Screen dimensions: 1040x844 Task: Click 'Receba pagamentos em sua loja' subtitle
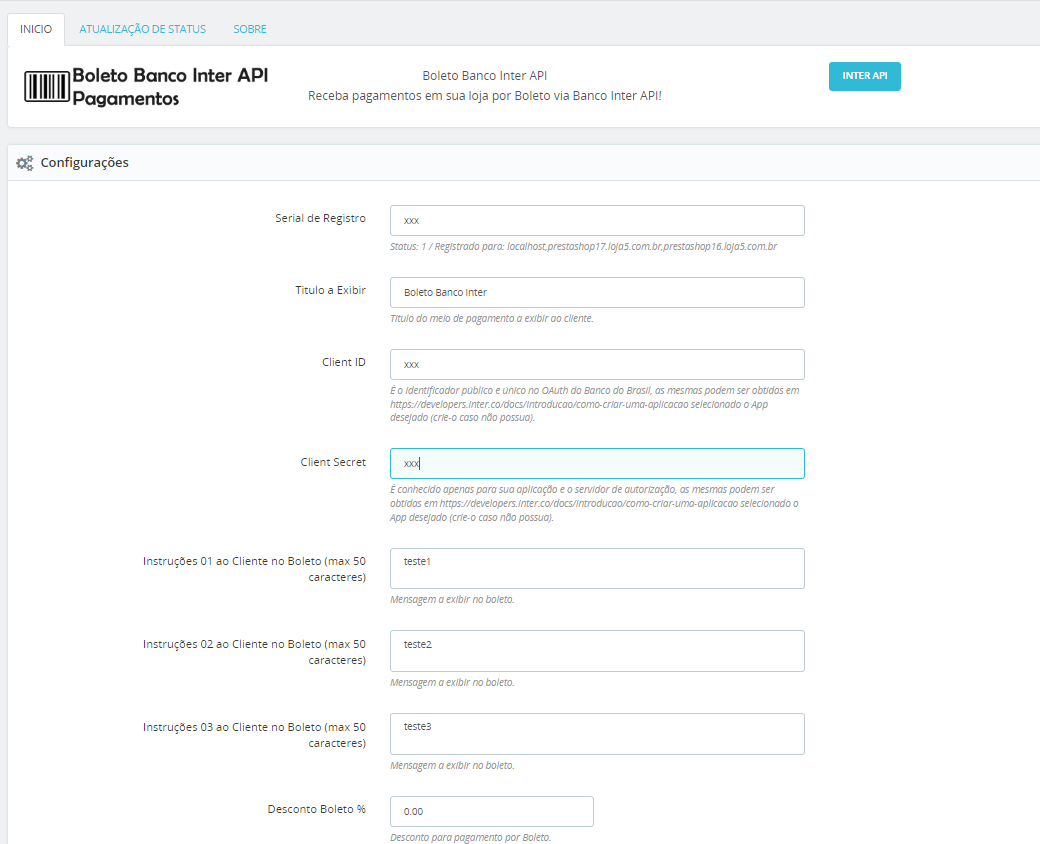485,96
